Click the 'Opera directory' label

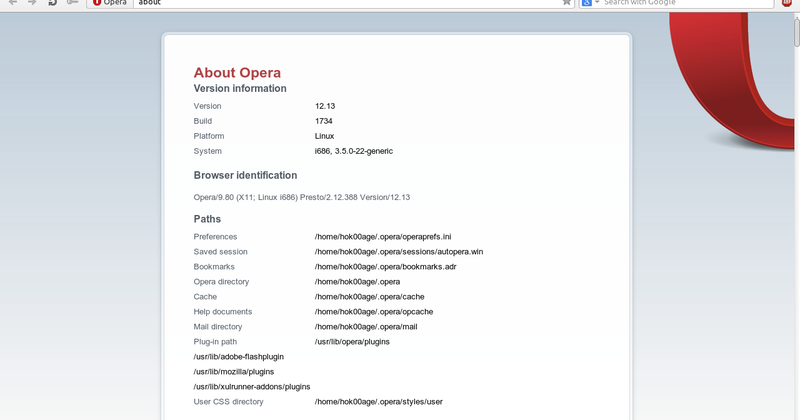coord(221,282)
